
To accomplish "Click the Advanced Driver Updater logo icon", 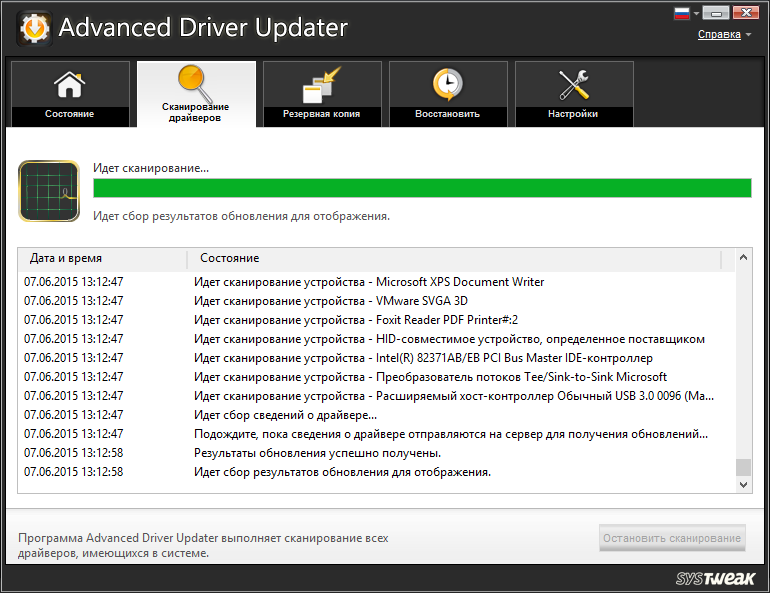I will tap(34, 28).
